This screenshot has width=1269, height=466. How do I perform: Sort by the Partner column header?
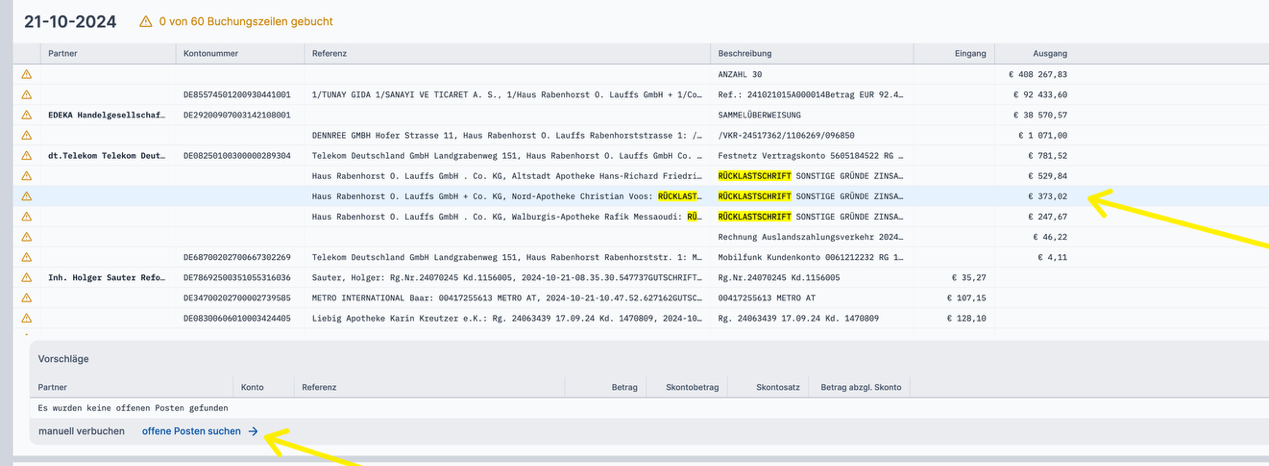pos(62,53)
